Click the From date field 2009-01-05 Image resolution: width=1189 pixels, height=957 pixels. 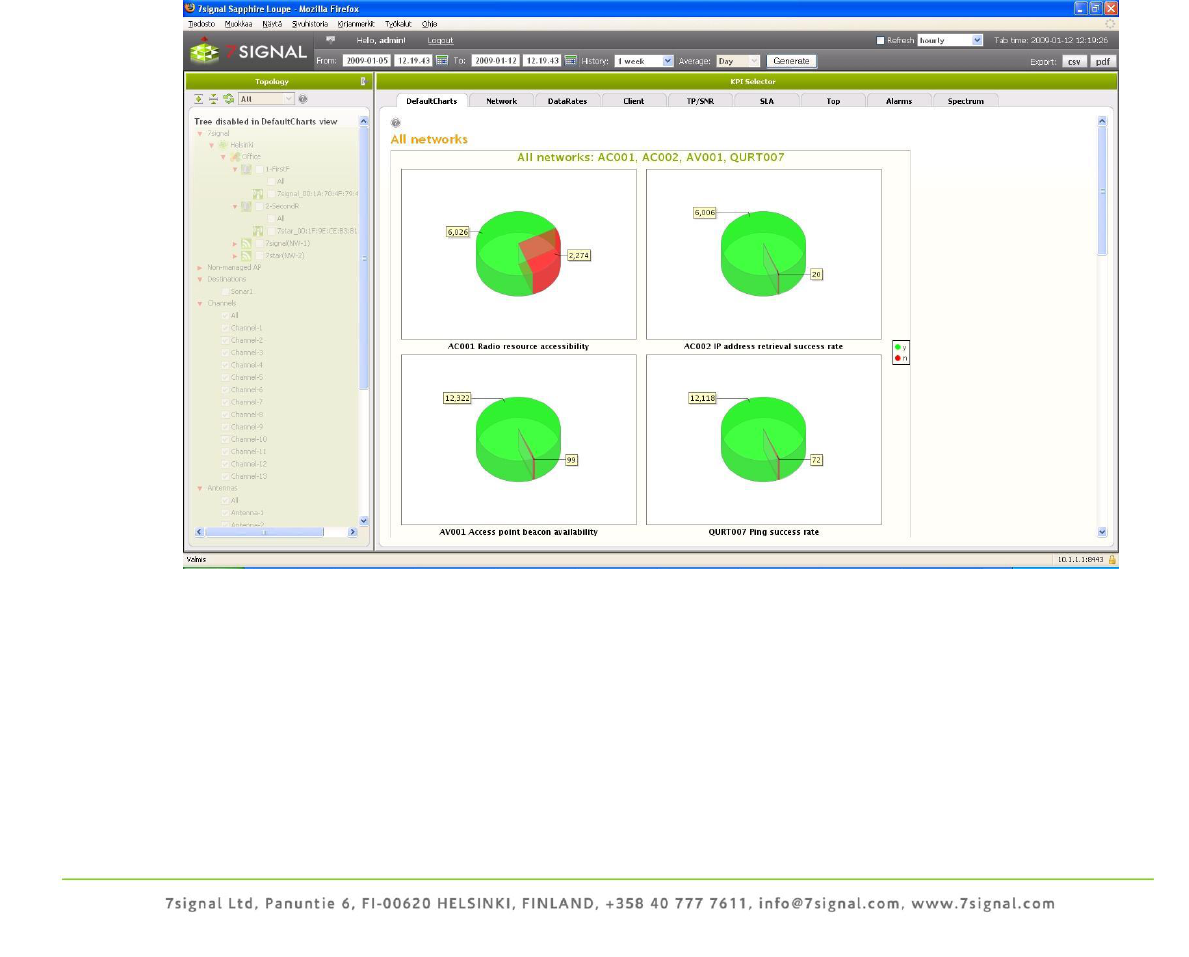367,61
